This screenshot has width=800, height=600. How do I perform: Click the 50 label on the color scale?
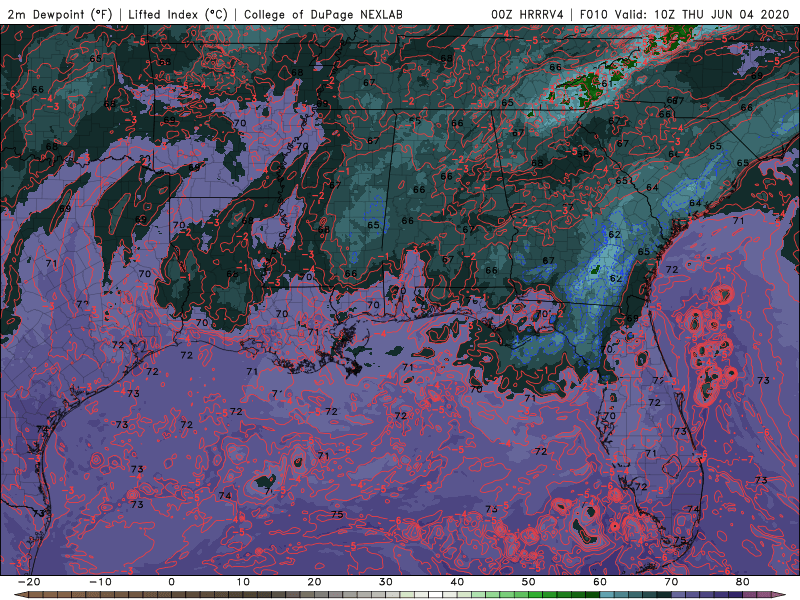[529, 582]
